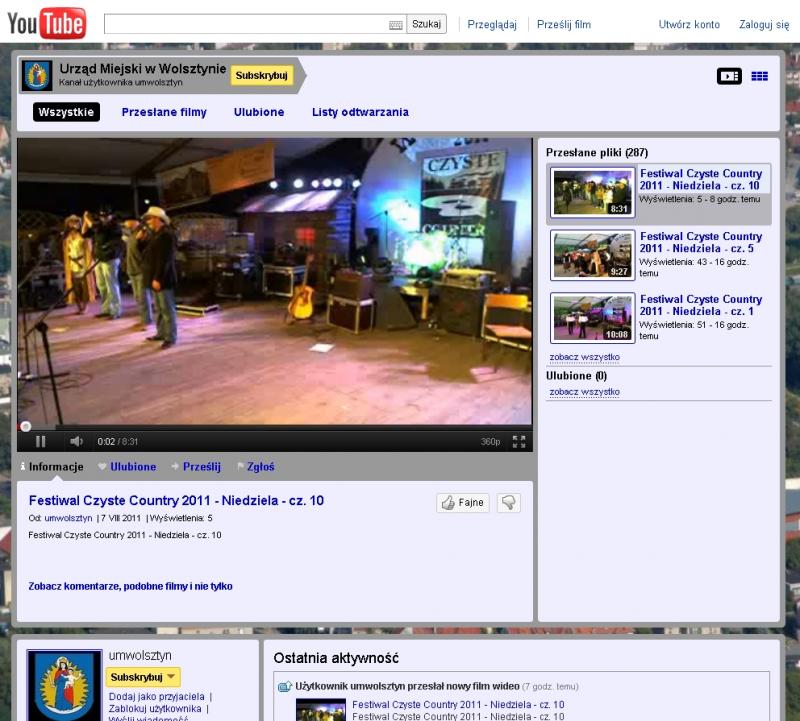This screenshot has height=721, width=800.
Task: Open the on-screen keyboard icon in search box
Action: pyautogui.click(x=395, y=25)
